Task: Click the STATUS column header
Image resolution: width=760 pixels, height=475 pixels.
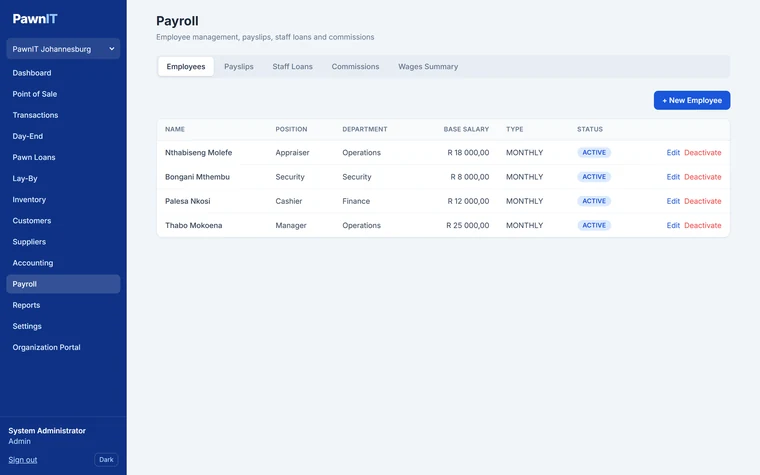Action: click(590, 129)
